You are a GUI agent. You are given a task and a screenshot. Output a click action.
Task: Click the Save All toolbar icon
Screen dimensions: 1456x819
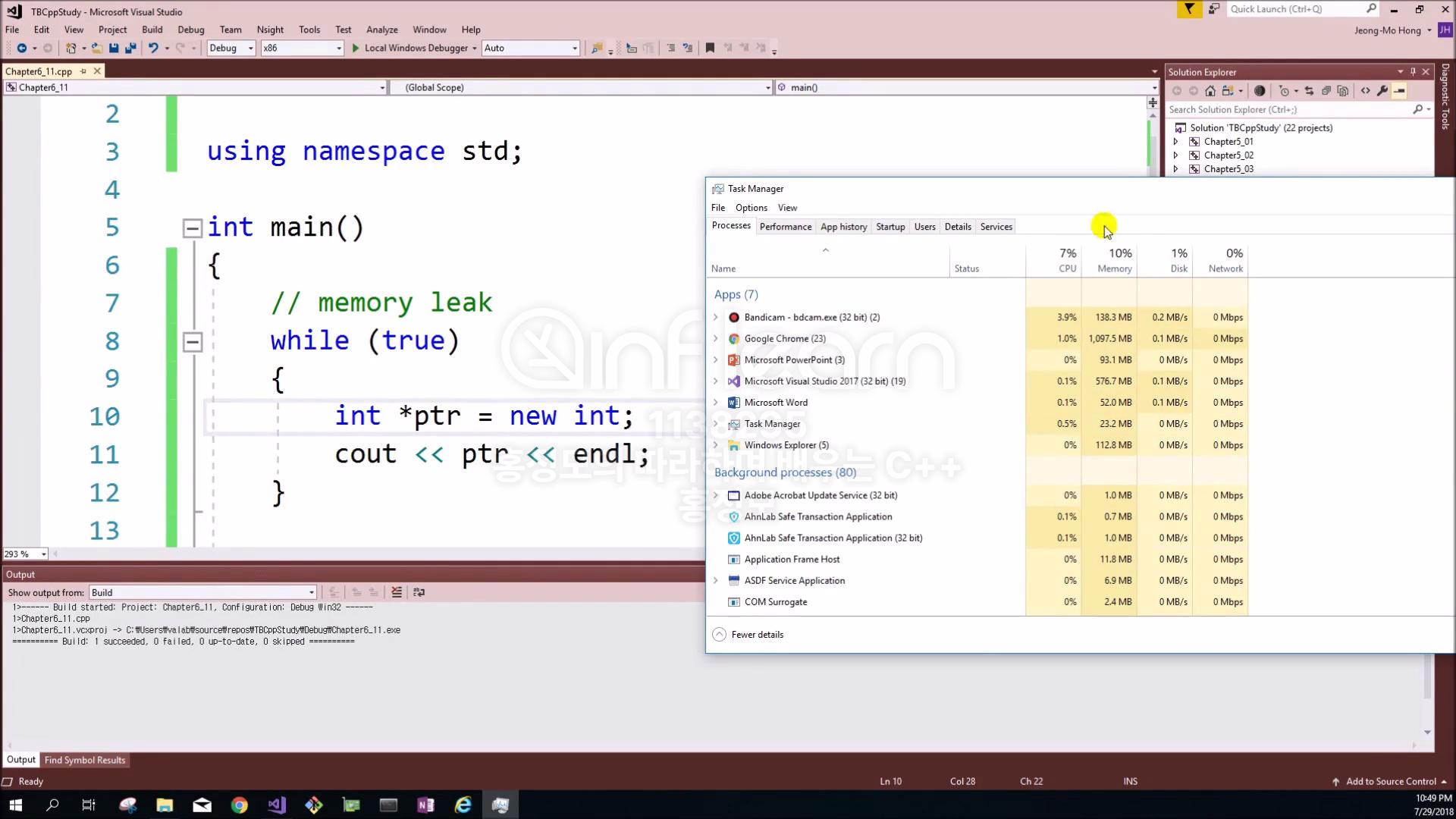(130, 48)
